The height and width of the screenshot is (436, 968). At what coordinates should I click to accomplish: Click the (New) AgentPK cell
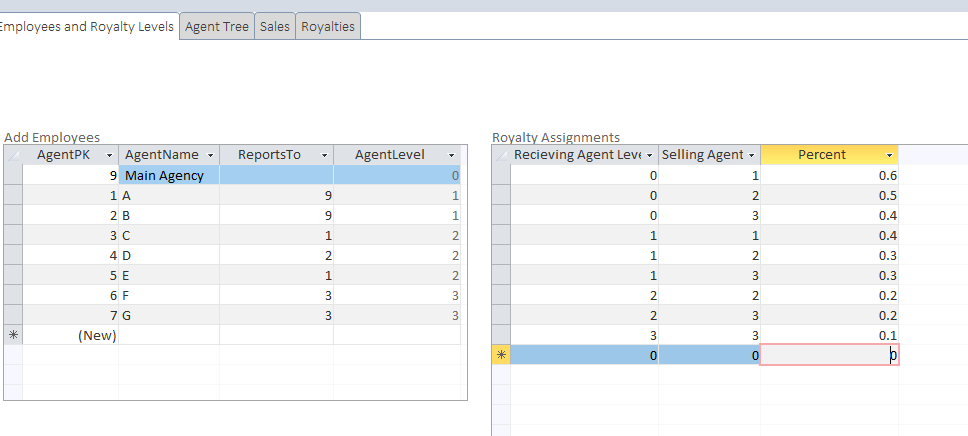[70, 335]
